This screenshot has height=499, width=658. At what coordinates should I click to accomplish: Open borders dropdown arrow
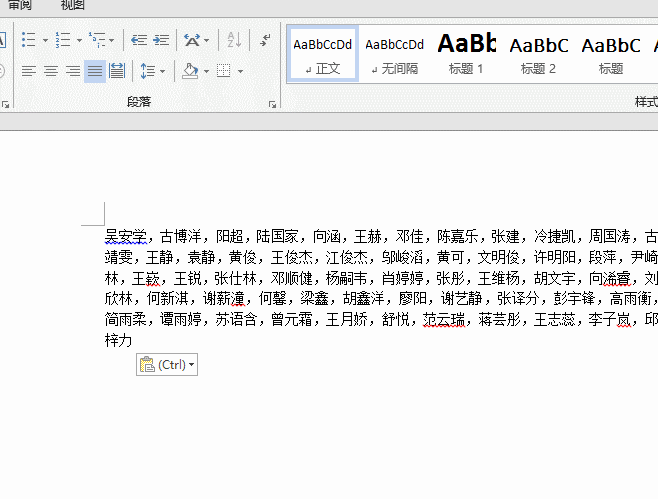[x=240, y=71]
